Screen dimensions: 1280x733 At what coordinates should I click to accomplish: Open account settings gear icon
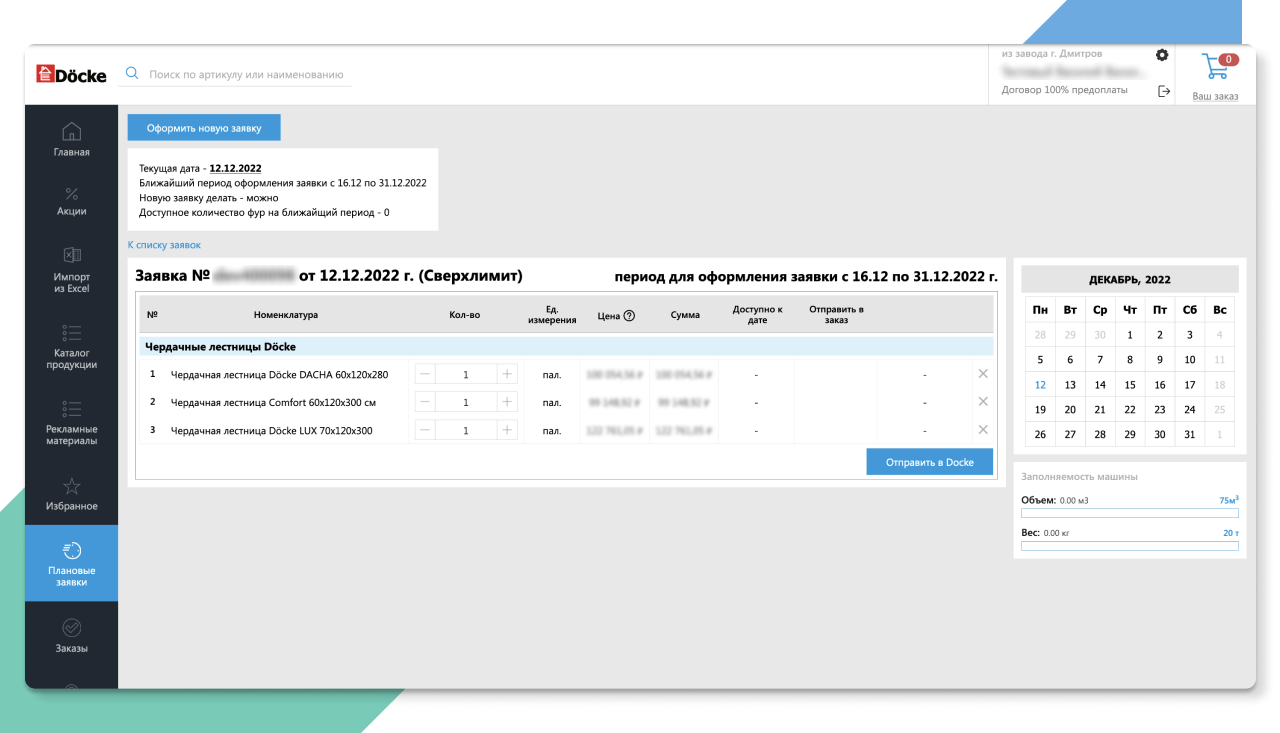pyautogui.click(x=1162, y=55)
